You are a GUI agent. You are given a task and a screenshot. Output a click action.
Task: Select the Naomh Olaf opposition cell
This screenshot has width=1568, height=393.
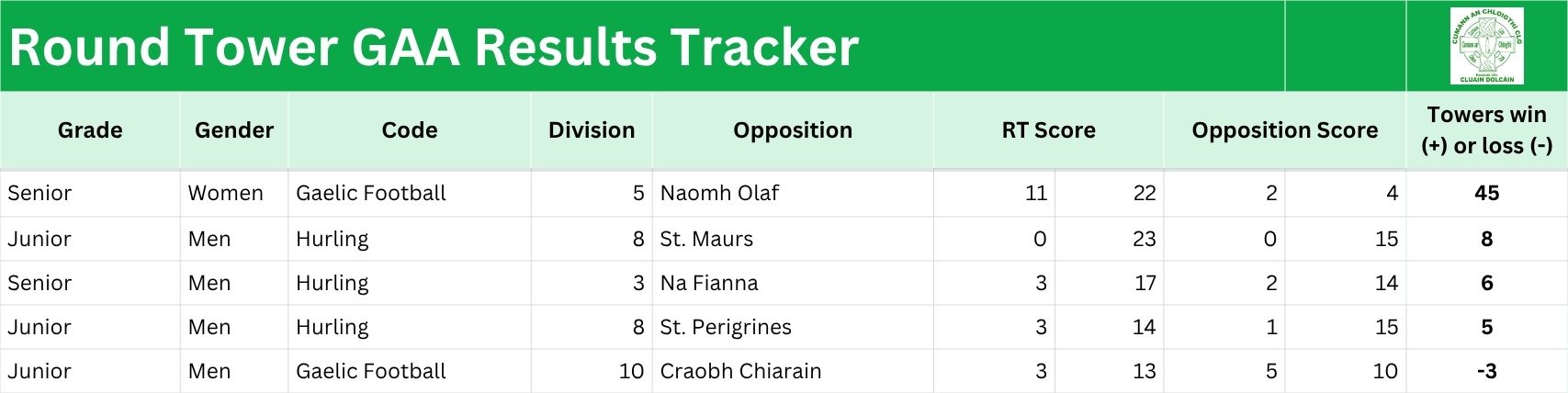(x=793, y=194)
